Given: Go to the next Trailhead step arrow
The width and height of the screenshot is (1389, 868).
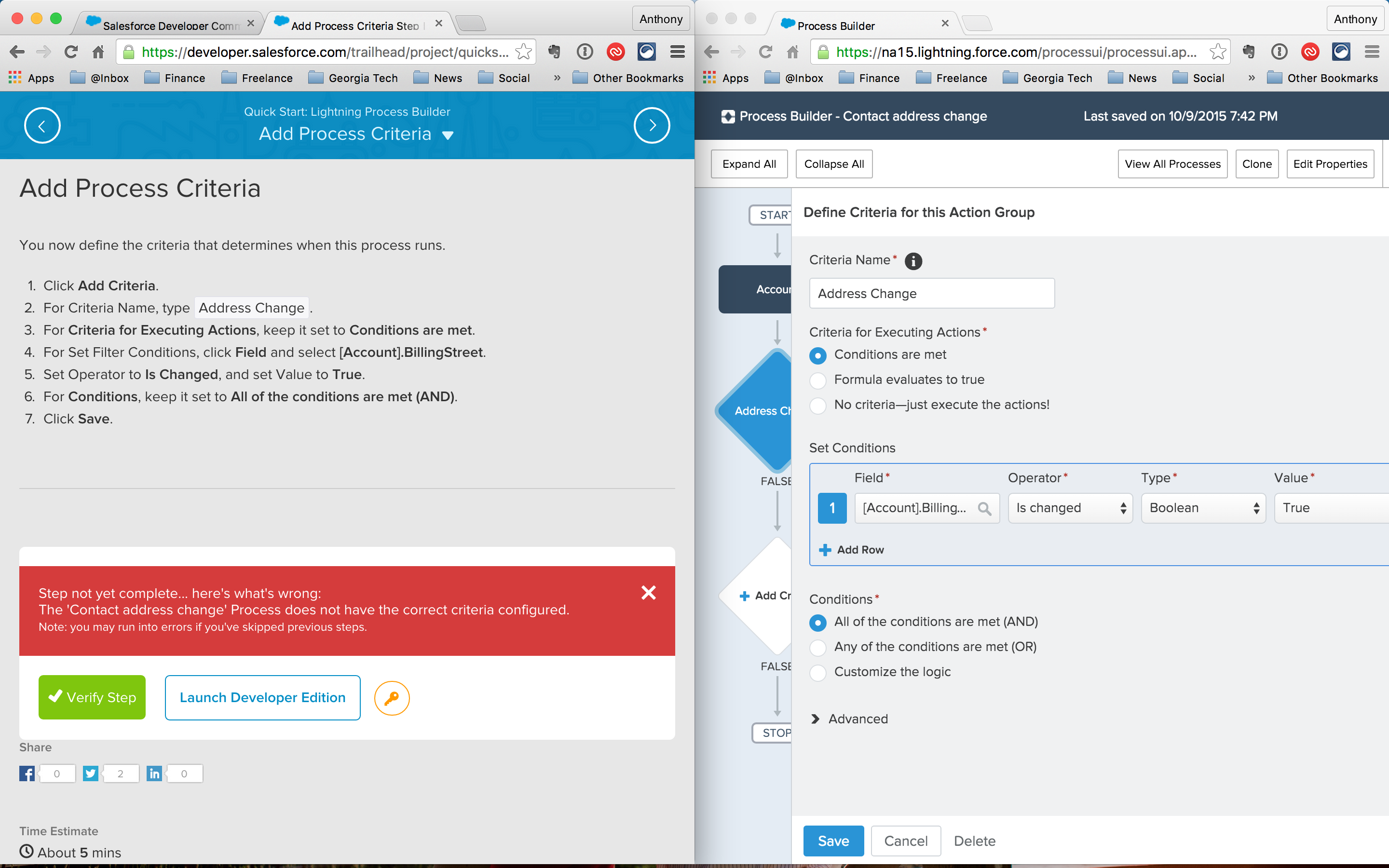Looking at the screenshot, I should coord(652,125).
